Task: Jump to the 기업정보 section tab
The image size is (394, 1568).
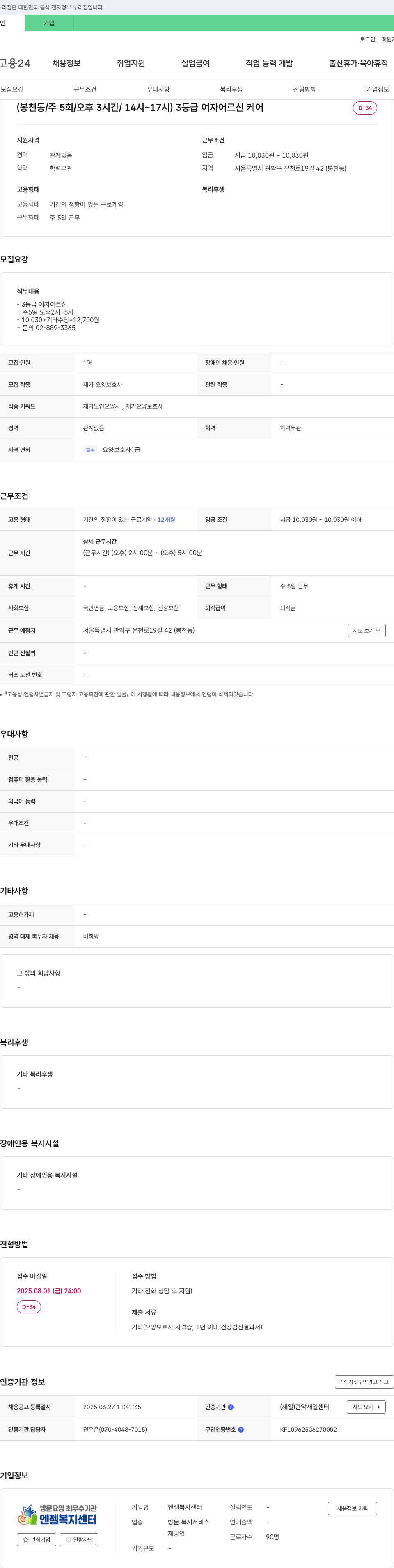Action: tap(378, 89)
